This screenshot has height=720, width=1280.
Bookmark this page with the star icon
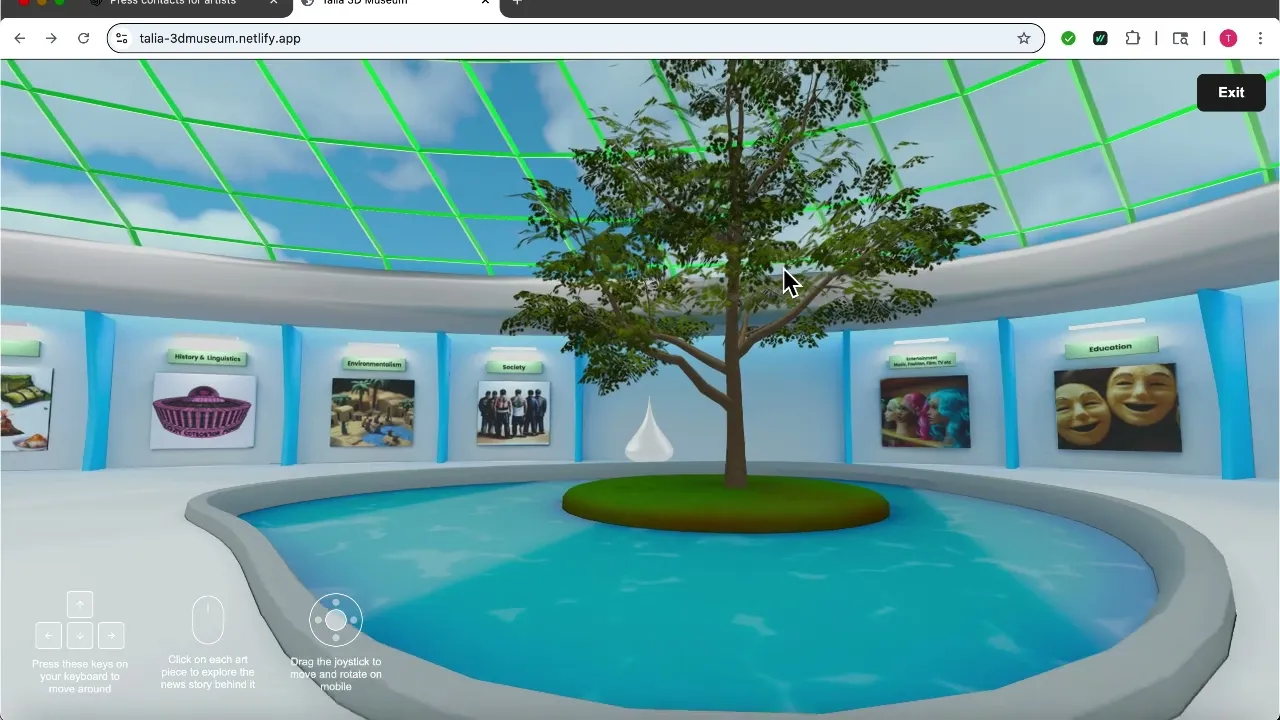(x=1024, y=38)
